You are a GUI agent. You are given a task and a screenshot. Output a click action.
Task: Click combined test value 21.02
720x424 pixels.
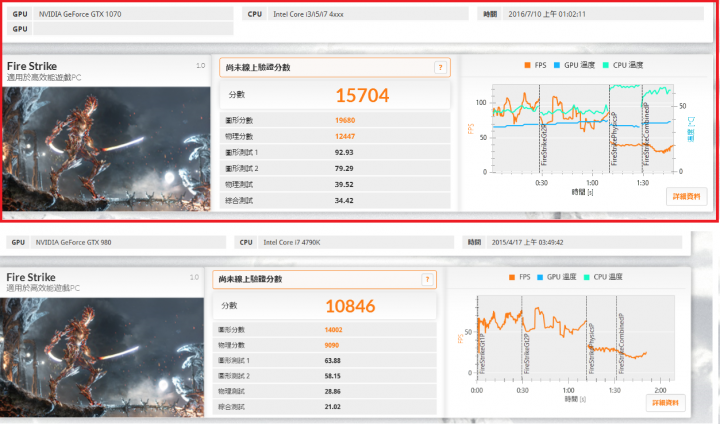click(x=332, y=407)
